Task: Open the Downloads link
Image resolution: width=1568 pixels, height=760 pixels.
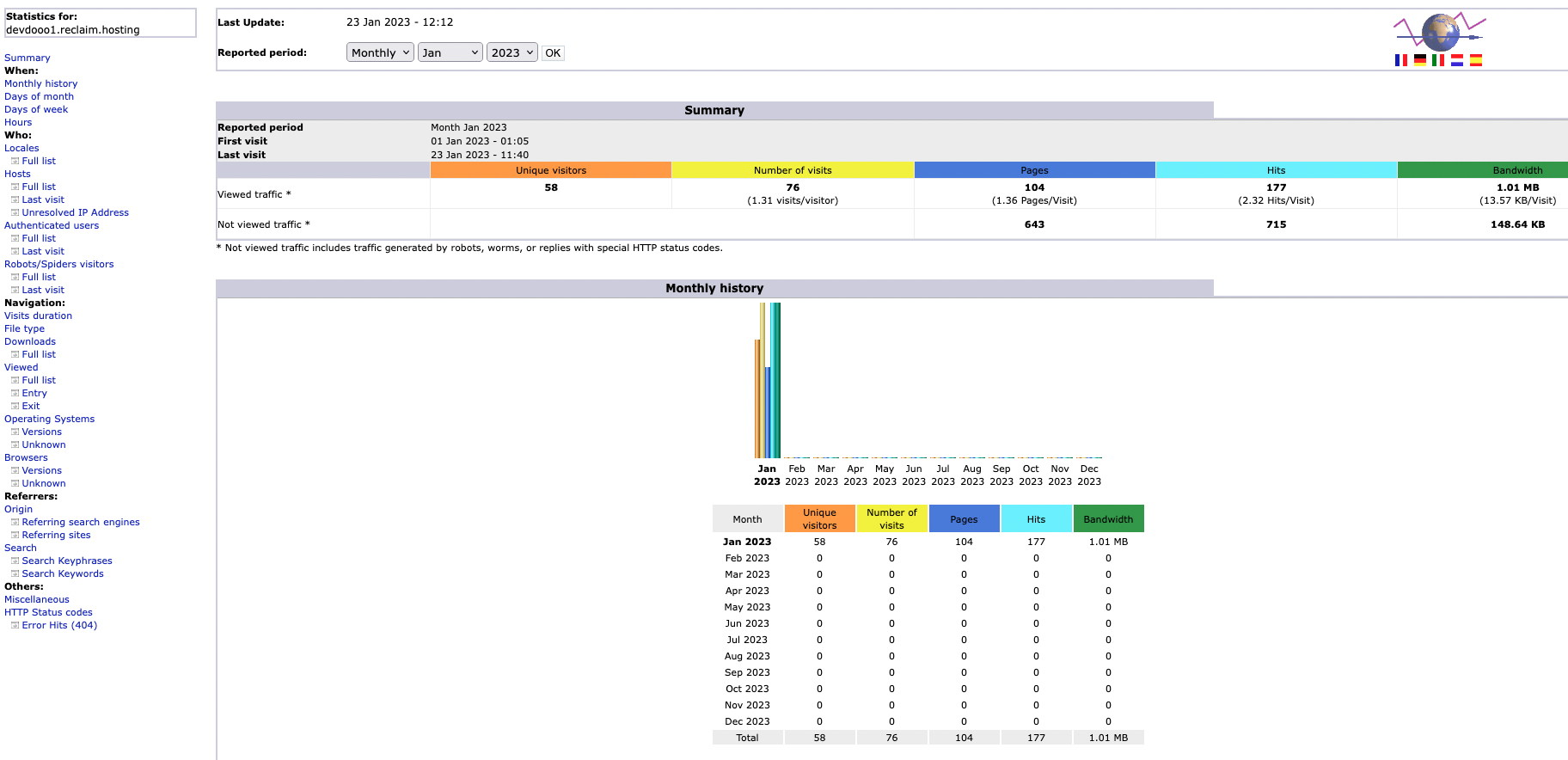Action: (x=30, y=341)
